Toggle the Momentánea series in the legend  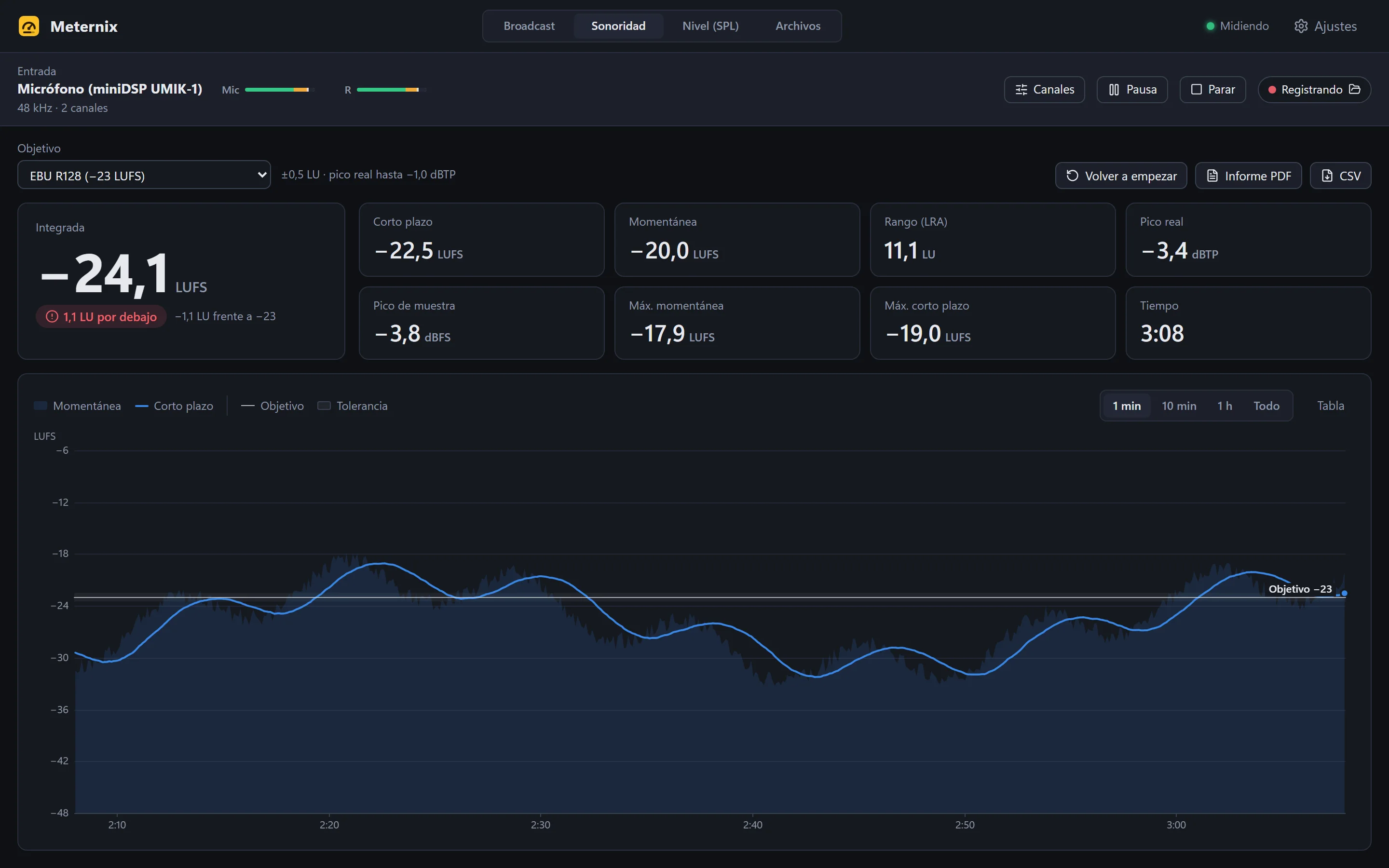tap(78, 406)
